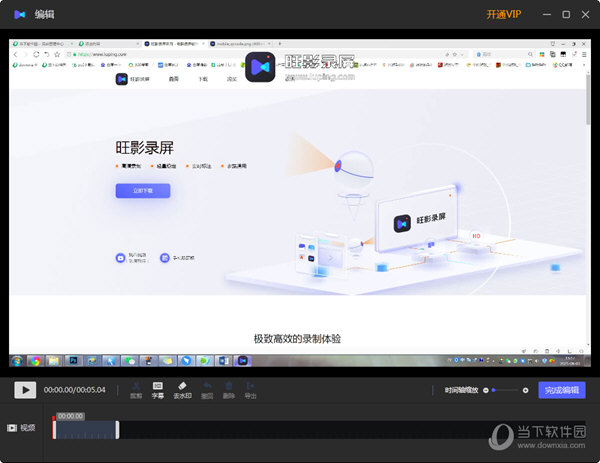
Task: Select the 去水印 watermark eraser tool
Action: click(x=183, y=390)
